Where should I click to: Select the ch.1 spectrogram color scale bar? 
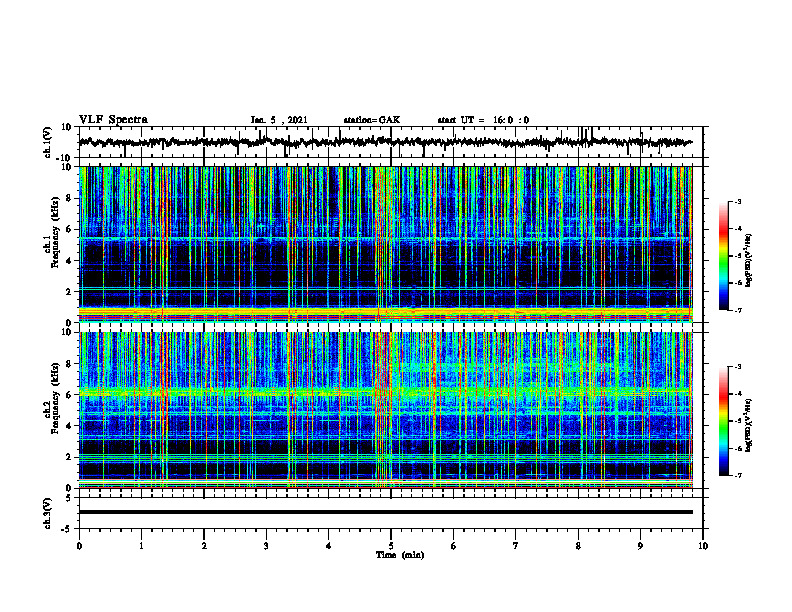[723, 256]
